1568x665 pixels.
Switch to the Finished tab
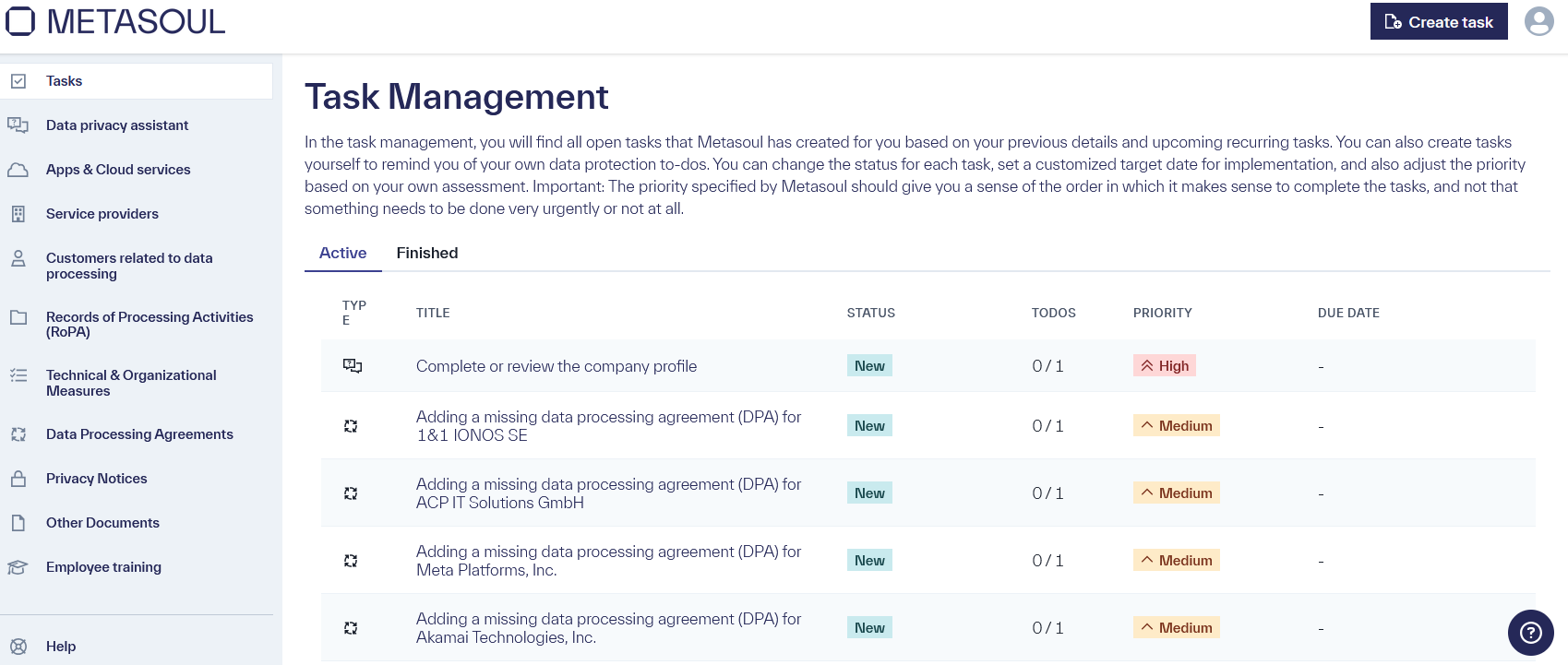click(x=426, y=253)
